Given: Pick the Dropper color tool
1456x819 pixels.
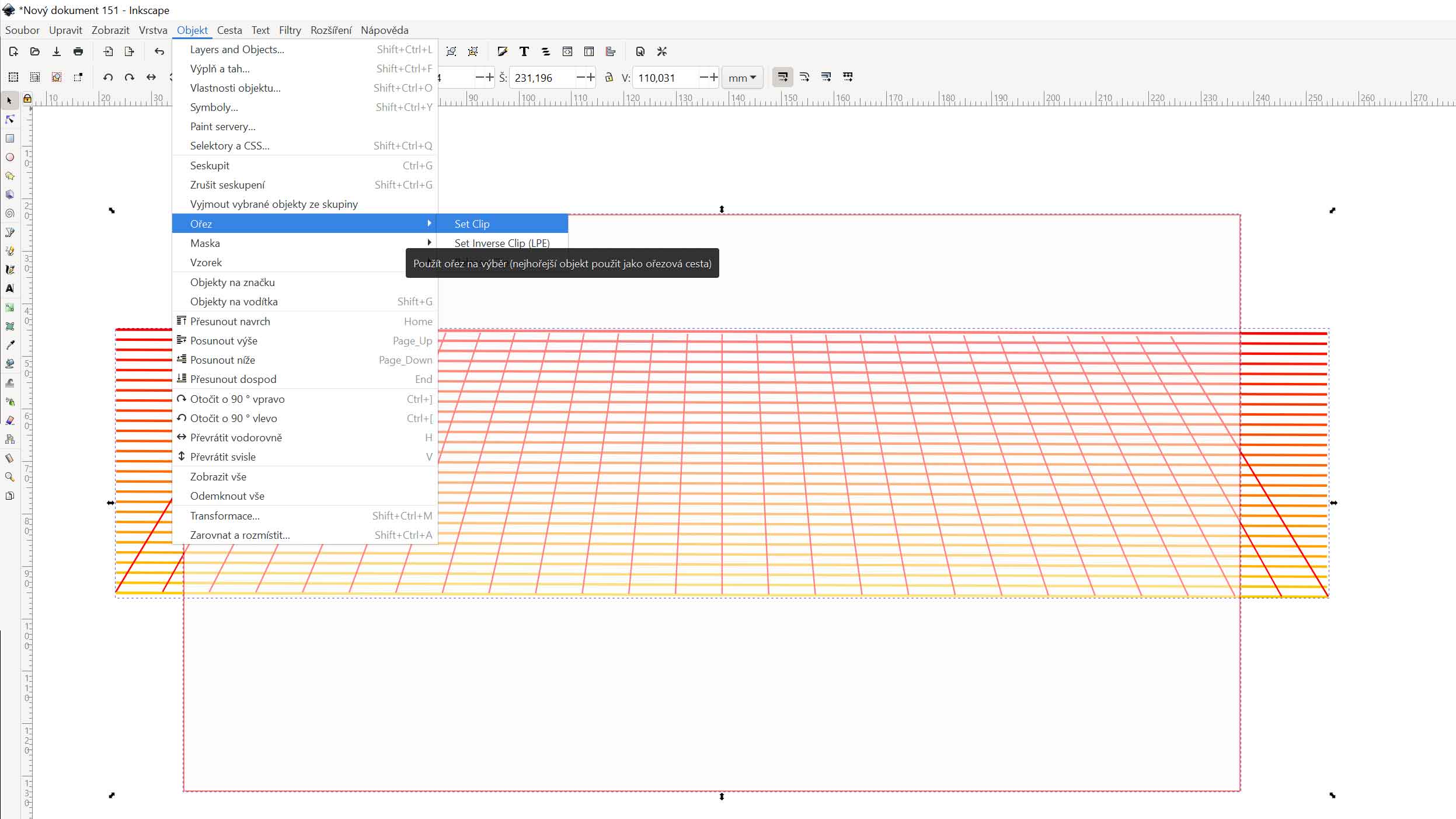Looking at the screenshot, I should [10, 345].
